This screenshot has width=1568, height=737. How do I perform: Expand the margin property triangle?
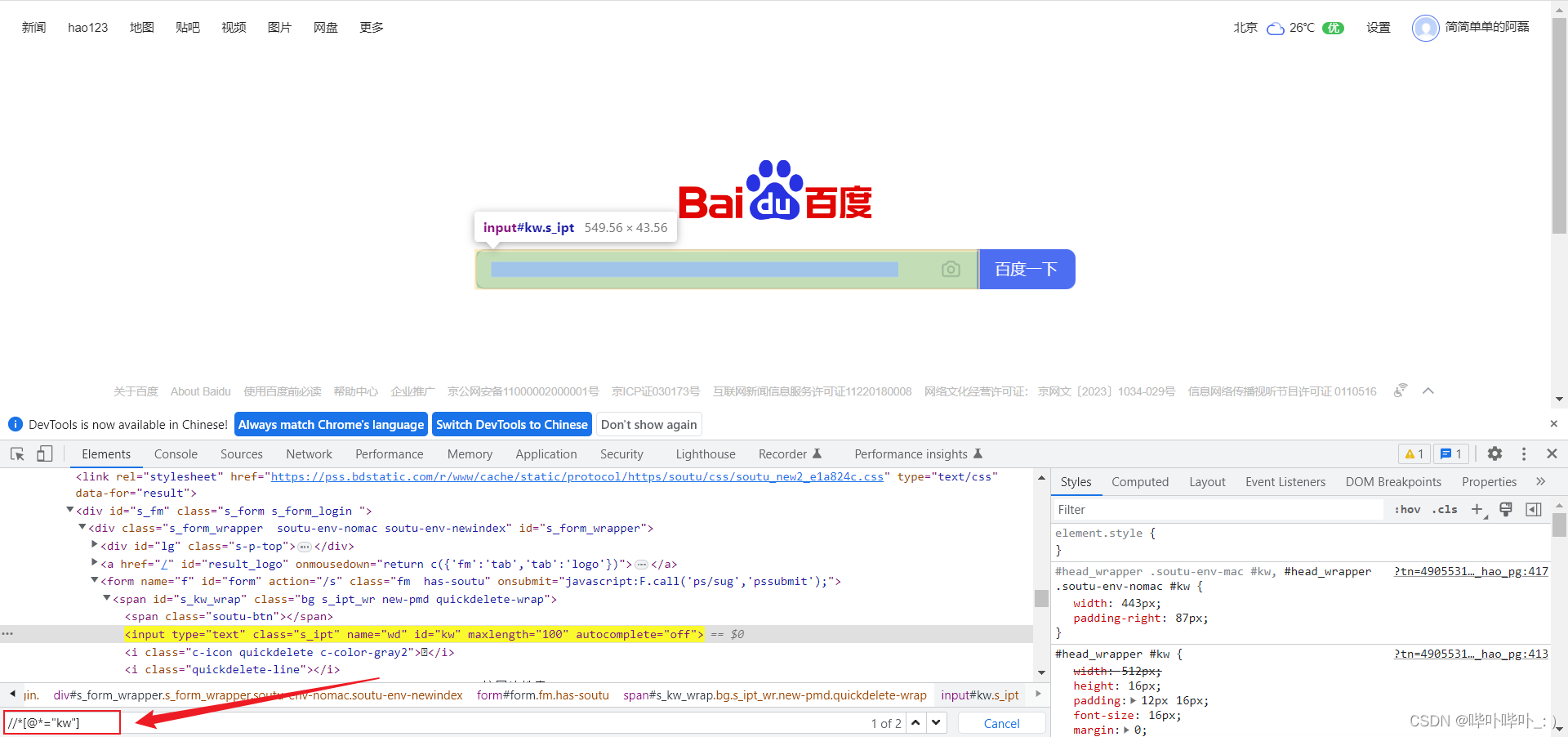(x=1127, y=730)
